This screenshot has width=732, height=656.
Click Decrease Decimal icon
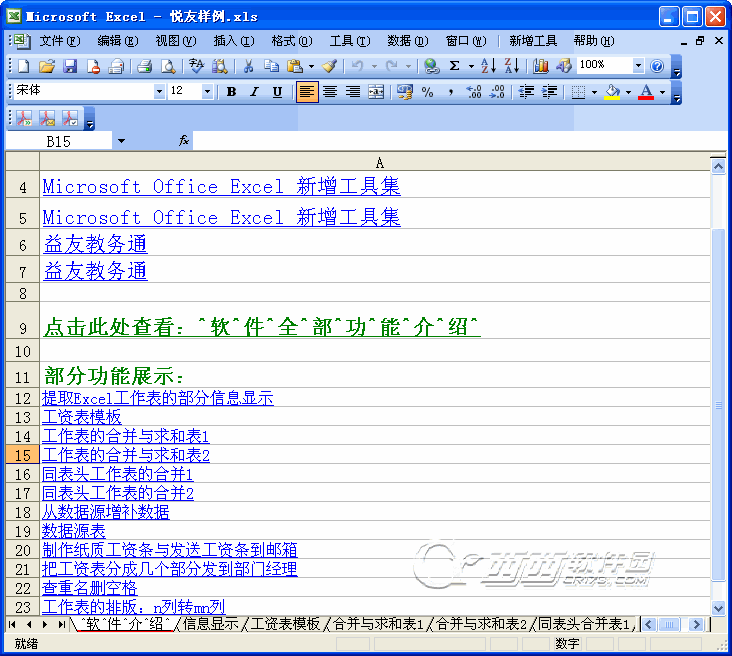[497, 92]
